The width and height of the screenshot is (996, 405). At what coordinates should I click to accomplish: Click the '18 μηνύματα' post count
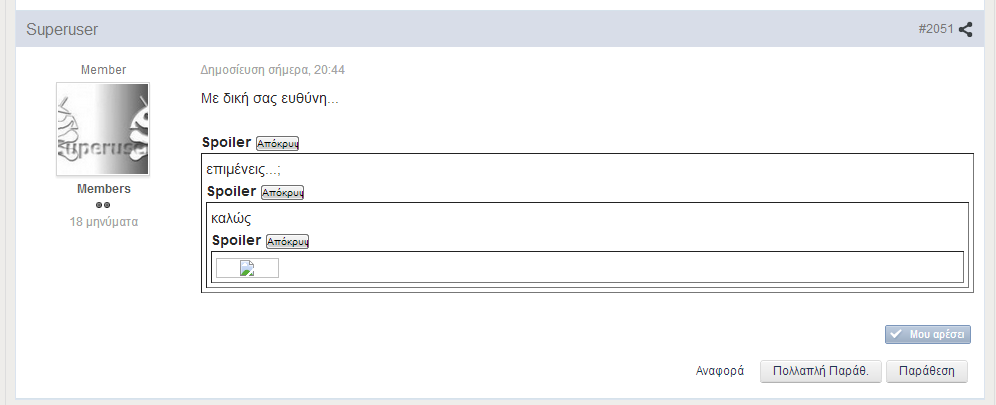104,222
